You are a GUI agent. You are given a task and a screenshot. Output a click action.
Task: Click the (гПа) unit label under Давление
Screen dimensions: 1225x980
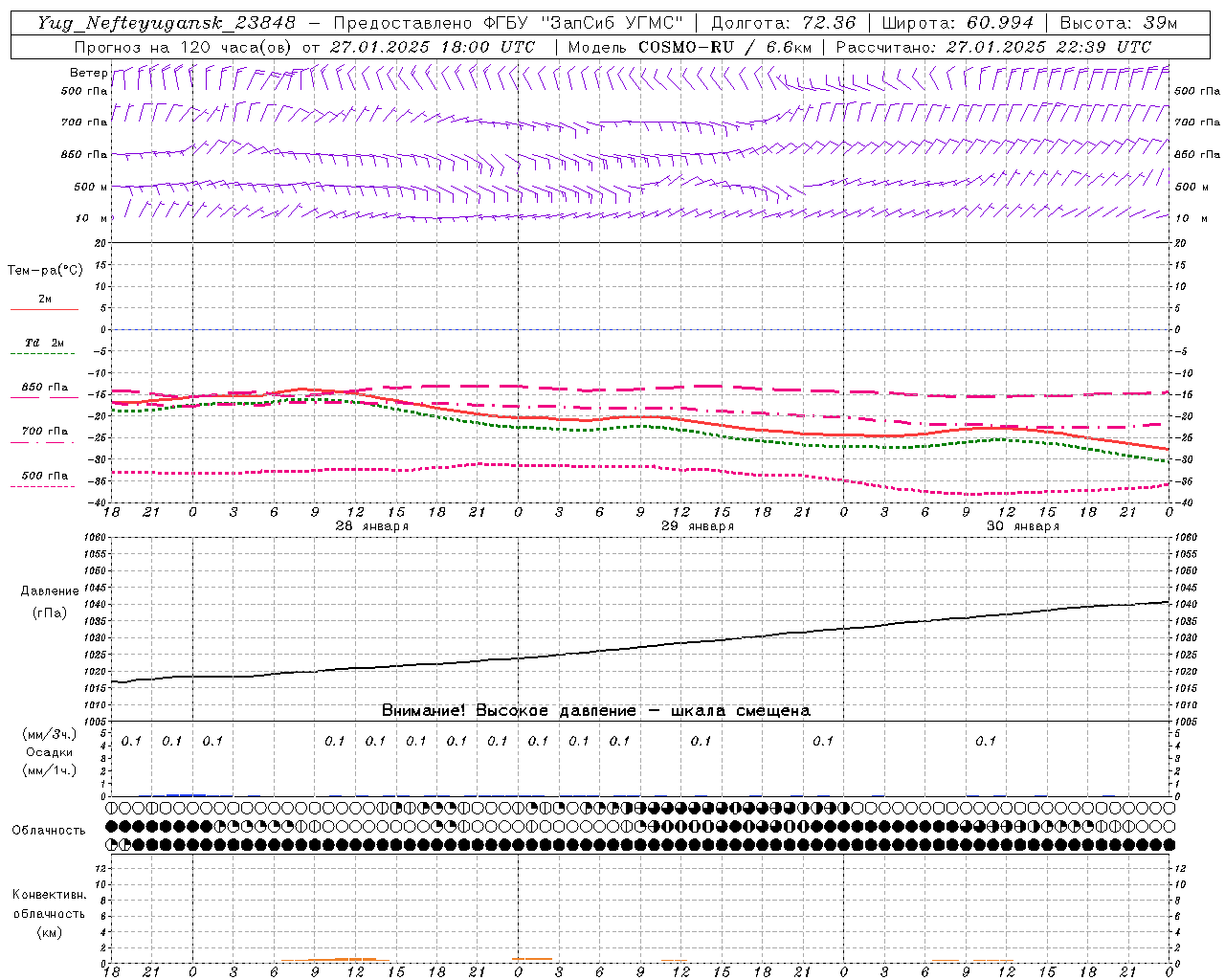click(x=50, y=612)
